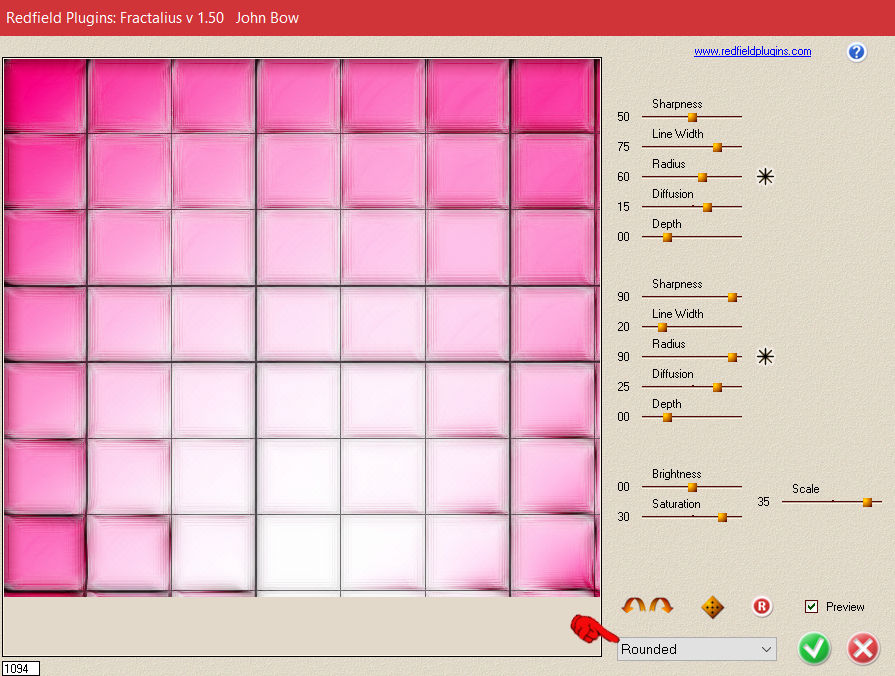The image size is (895, 676).
Task: Adjust the second Depth slider
Action: point(667,417)
